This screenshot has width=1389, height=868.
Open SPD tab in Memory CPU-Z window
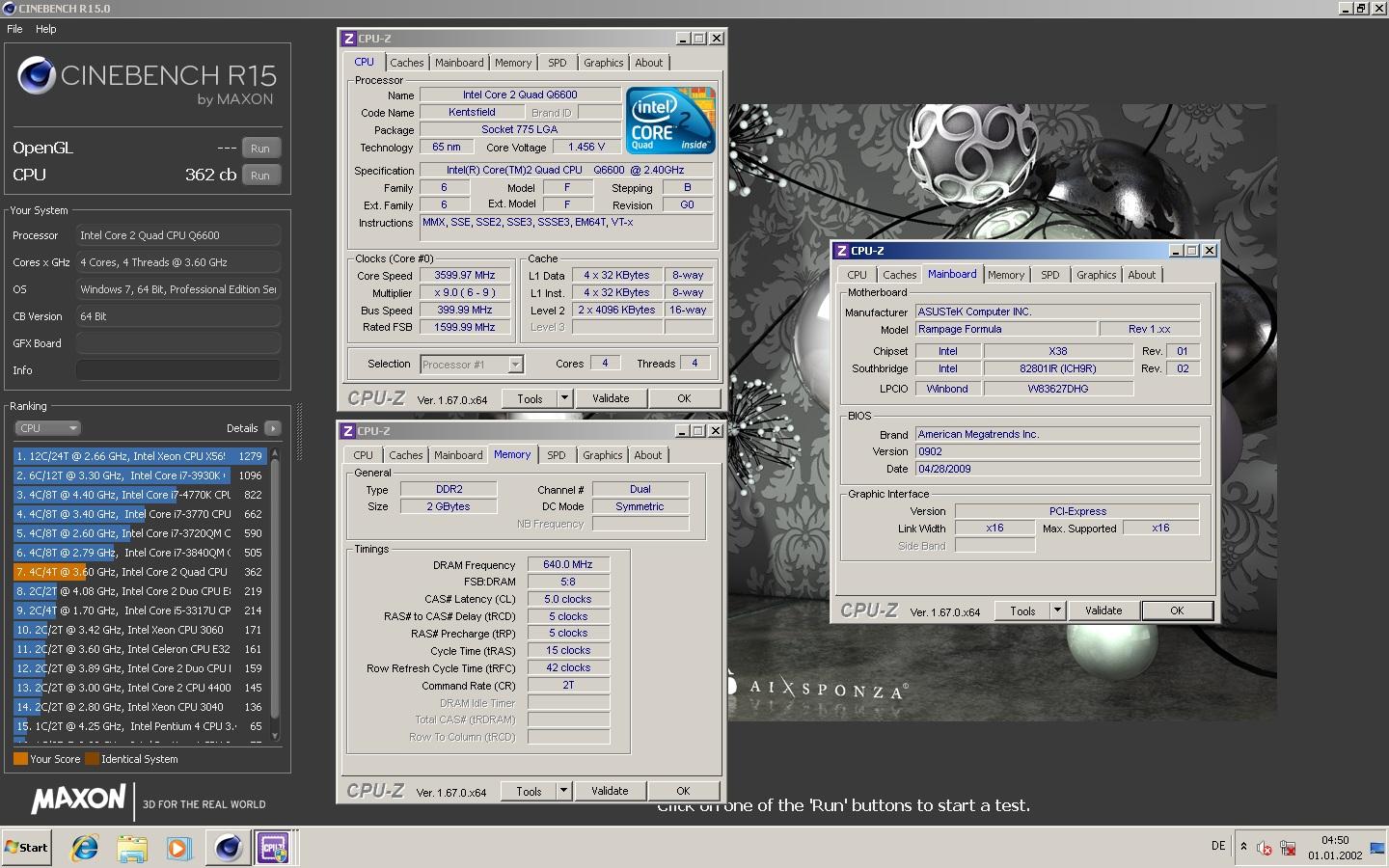[557, 455]
